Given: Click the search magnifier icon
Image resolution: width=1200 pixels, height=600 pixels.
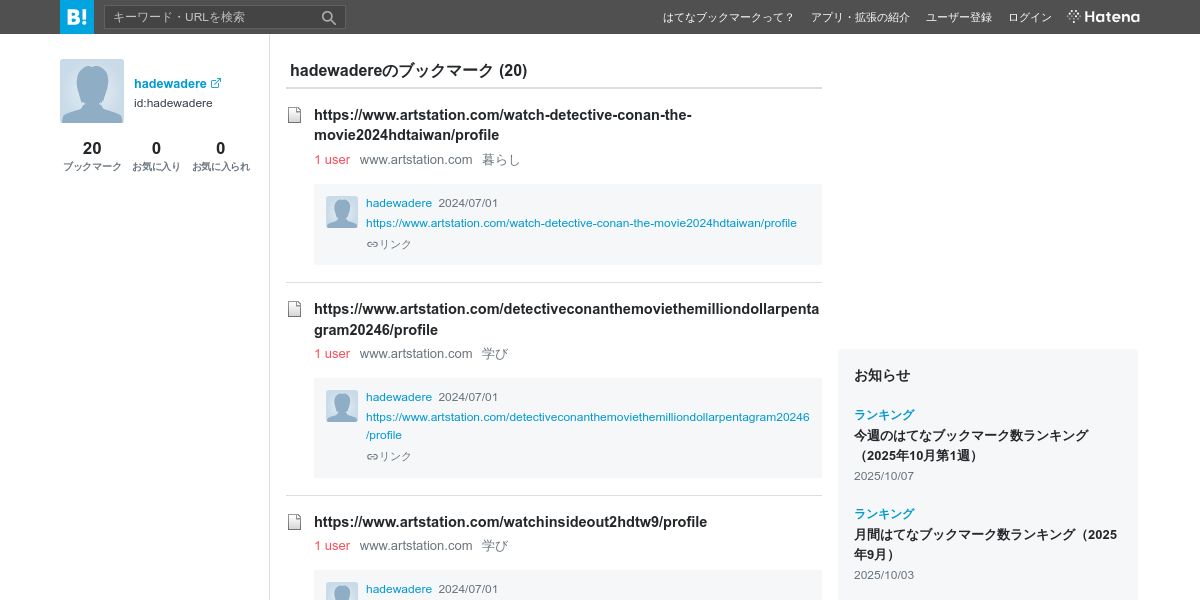Looking at the screenshot, I should (x=329, y=17).
